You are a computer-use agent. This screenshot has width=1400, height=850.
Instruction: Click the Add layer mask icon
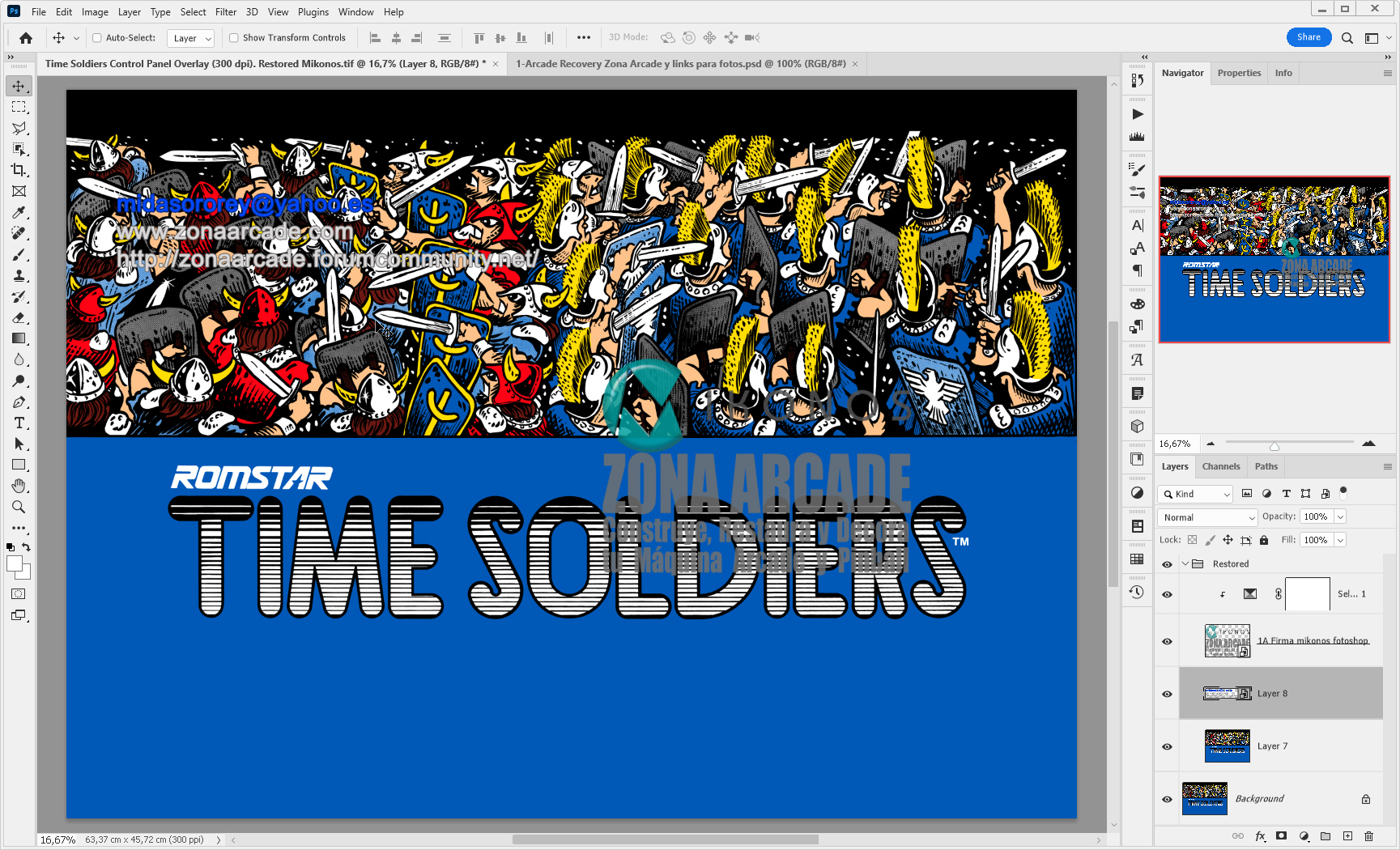tap(1280, 836)
